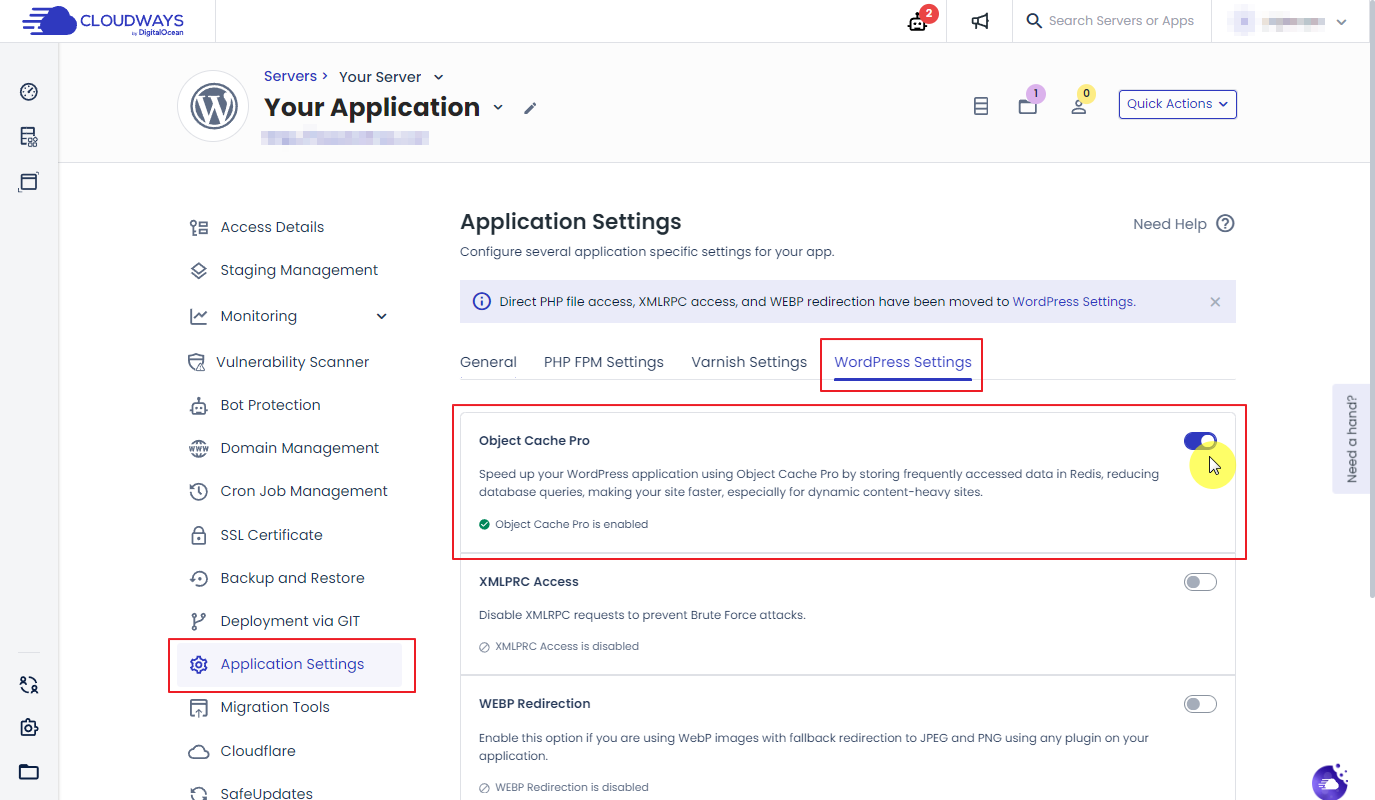This screenshot has width=1375, height=800.
Task: Switch to the PHP FPM Settings tab
Action: click(604, 362)
